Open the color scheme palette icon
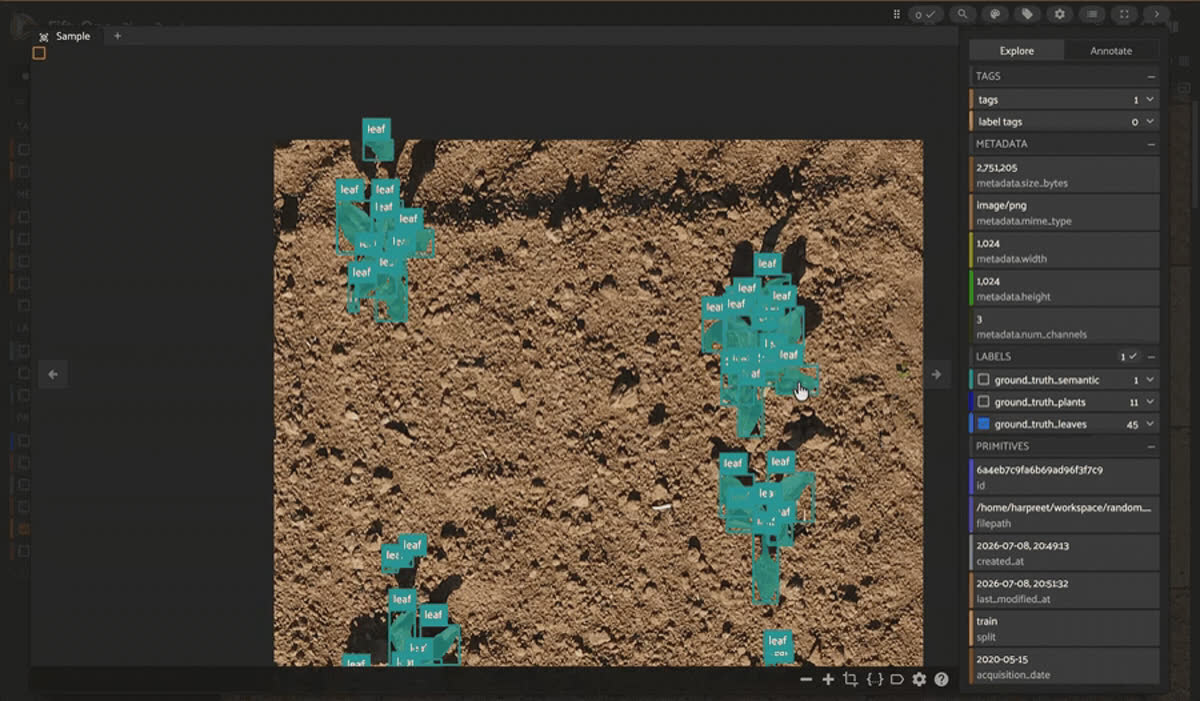This screenshot has height=701, width=1200. pyautogui.click(x=994, y=14)
